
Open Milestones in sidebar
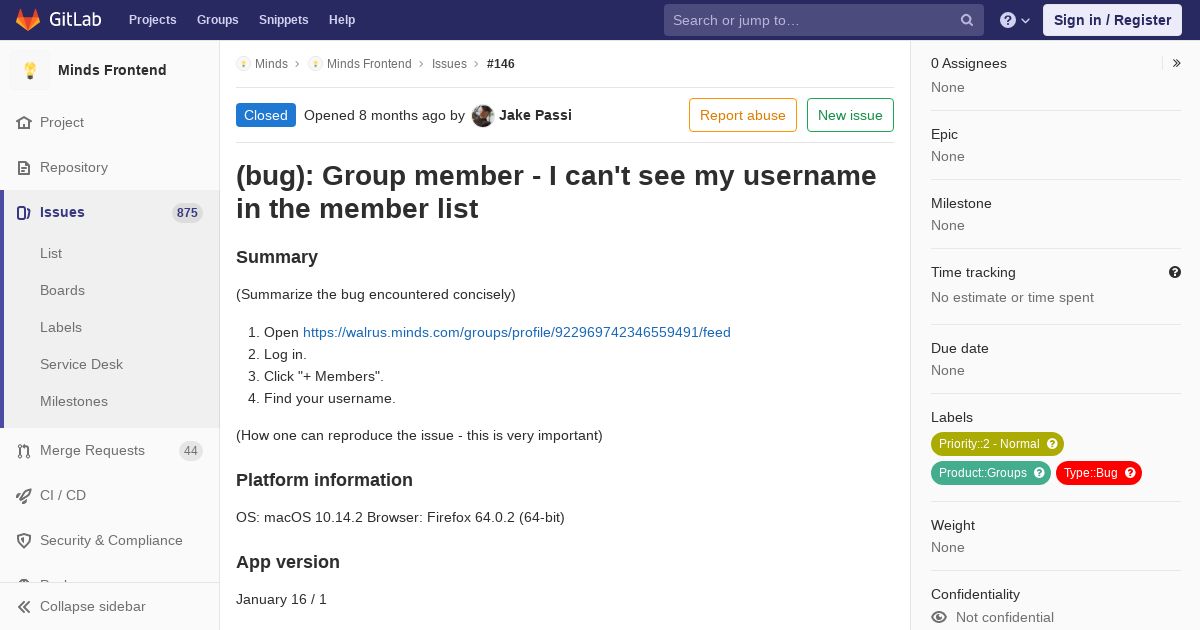[x=74, y=401]
